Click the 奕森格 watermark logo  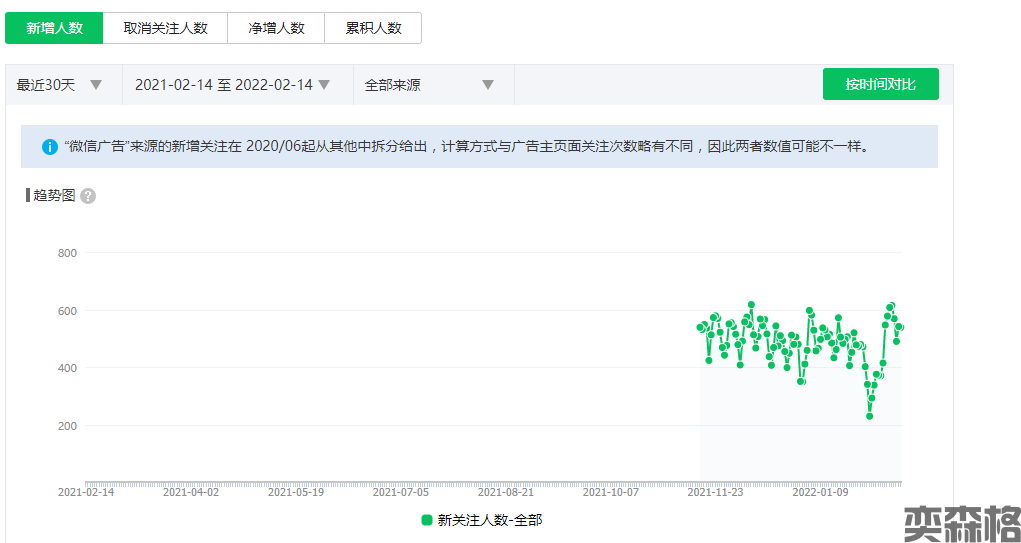962,524
